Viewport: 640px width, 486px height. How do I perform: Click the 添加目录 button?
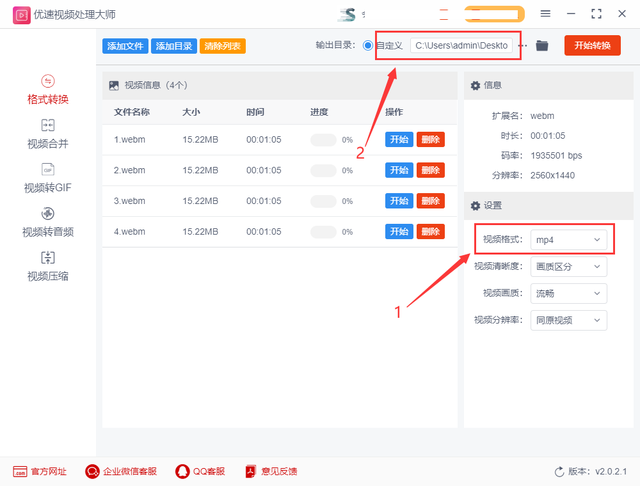174,46
